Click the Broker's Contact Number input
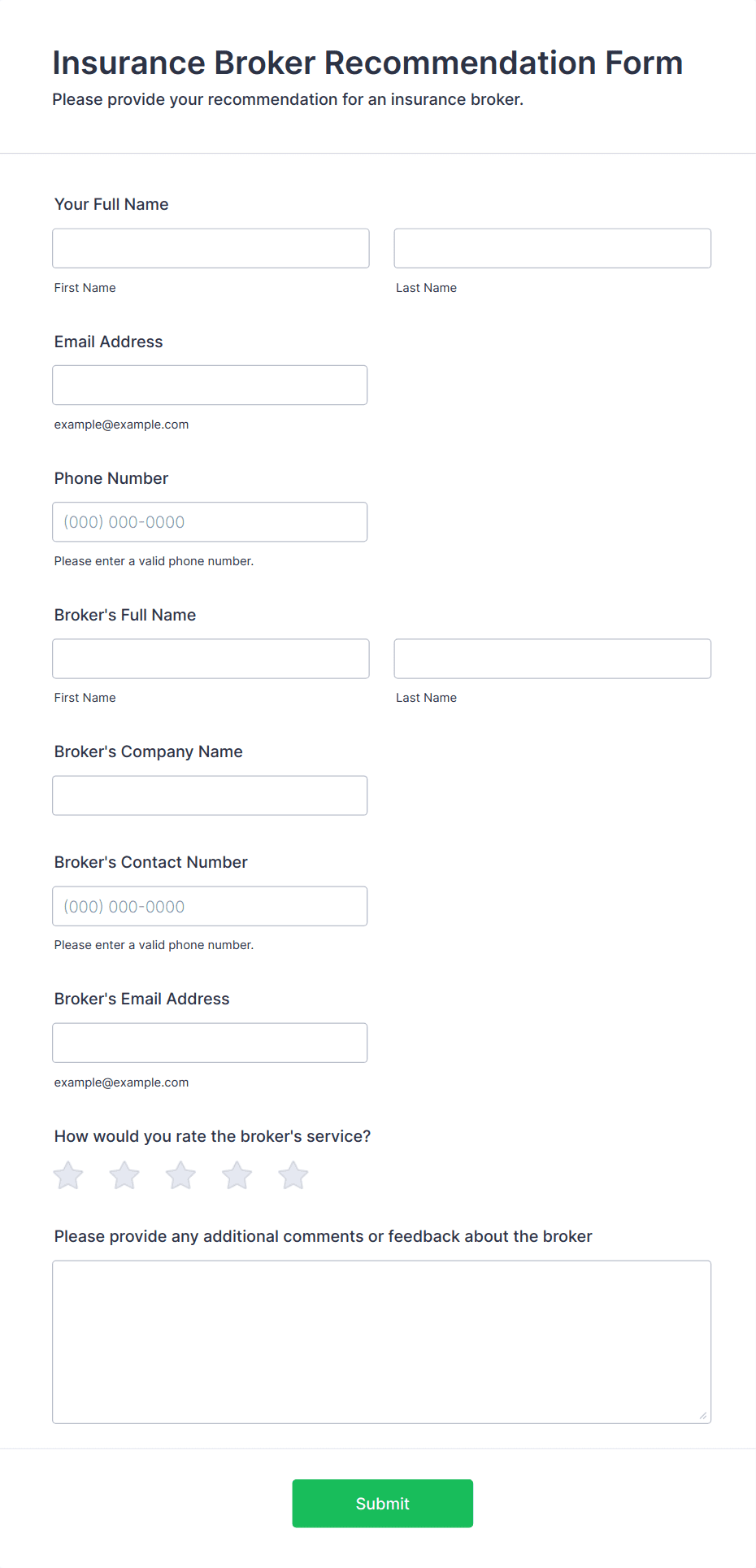The image size is (756, 1568). tap(210, 905)
